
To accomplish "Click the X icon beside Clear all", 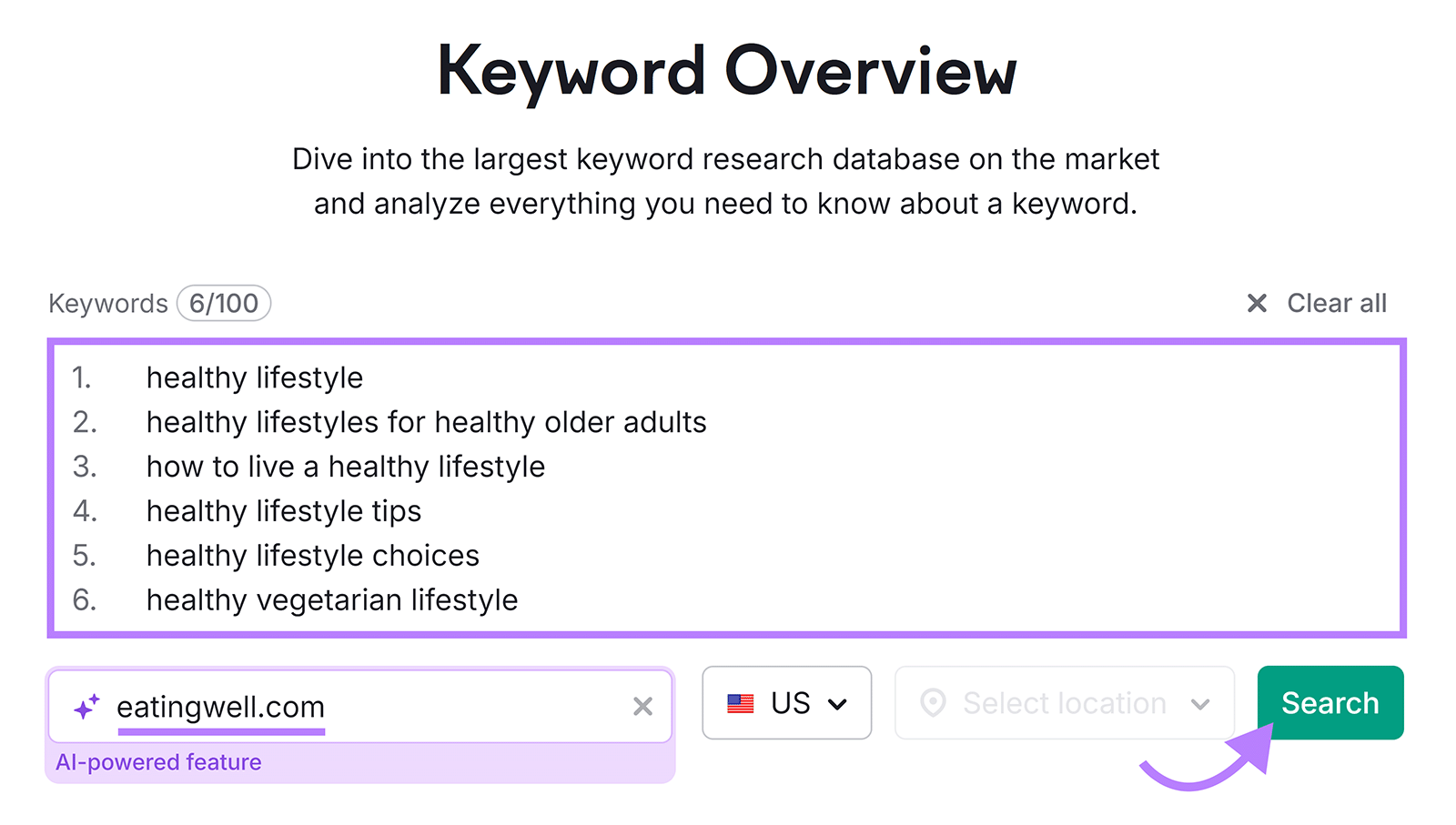I will (x=1257, y=303).
